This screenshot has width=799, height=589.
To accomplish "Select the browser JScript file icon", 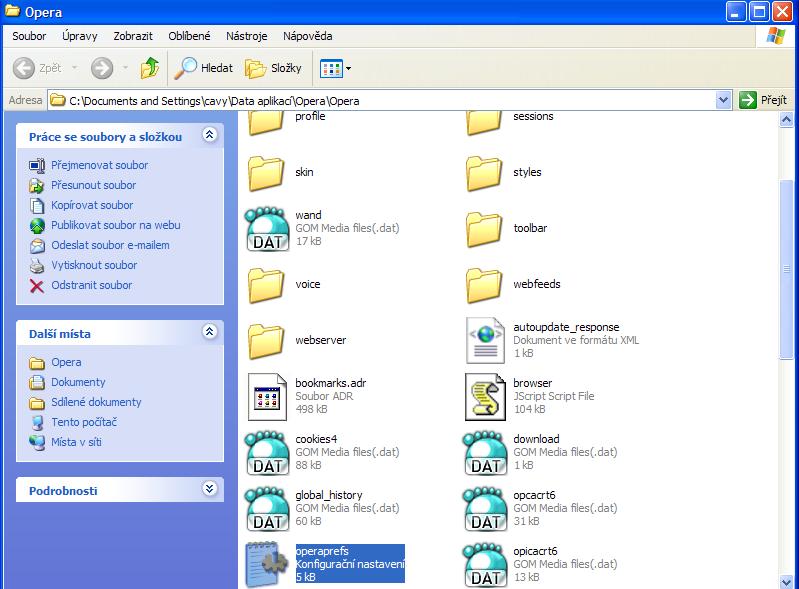I will (485, 396).
